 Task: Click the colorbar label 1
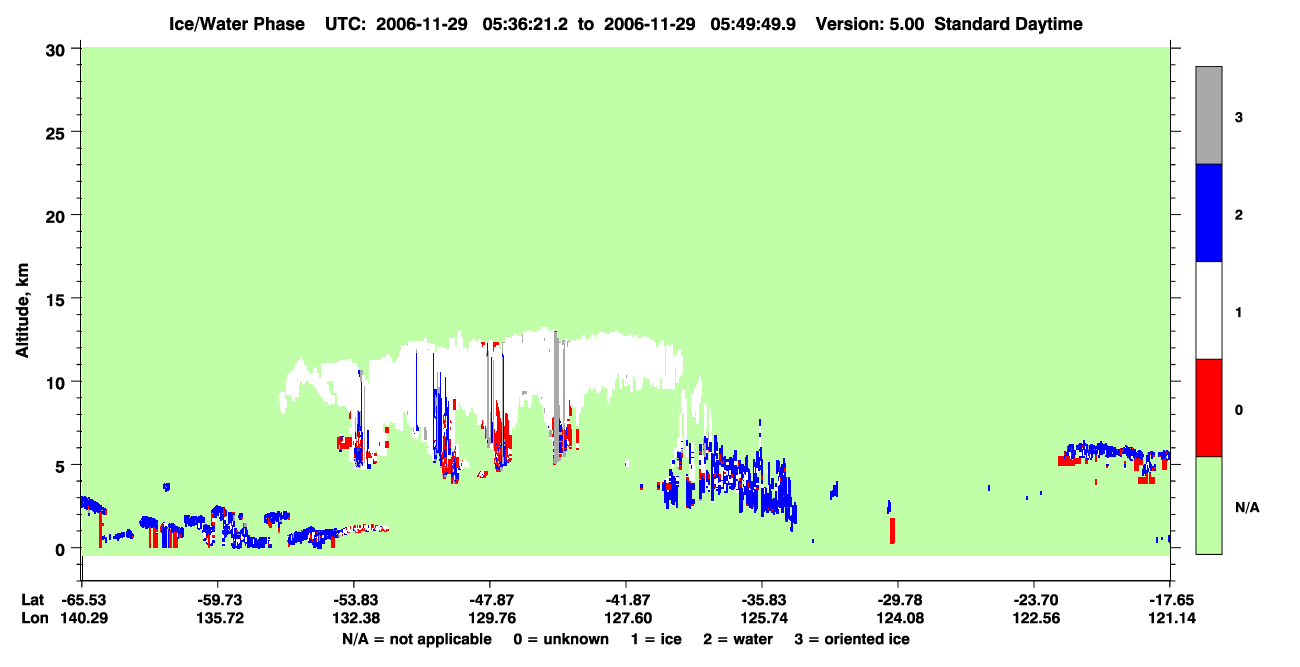click(1239, 312)
